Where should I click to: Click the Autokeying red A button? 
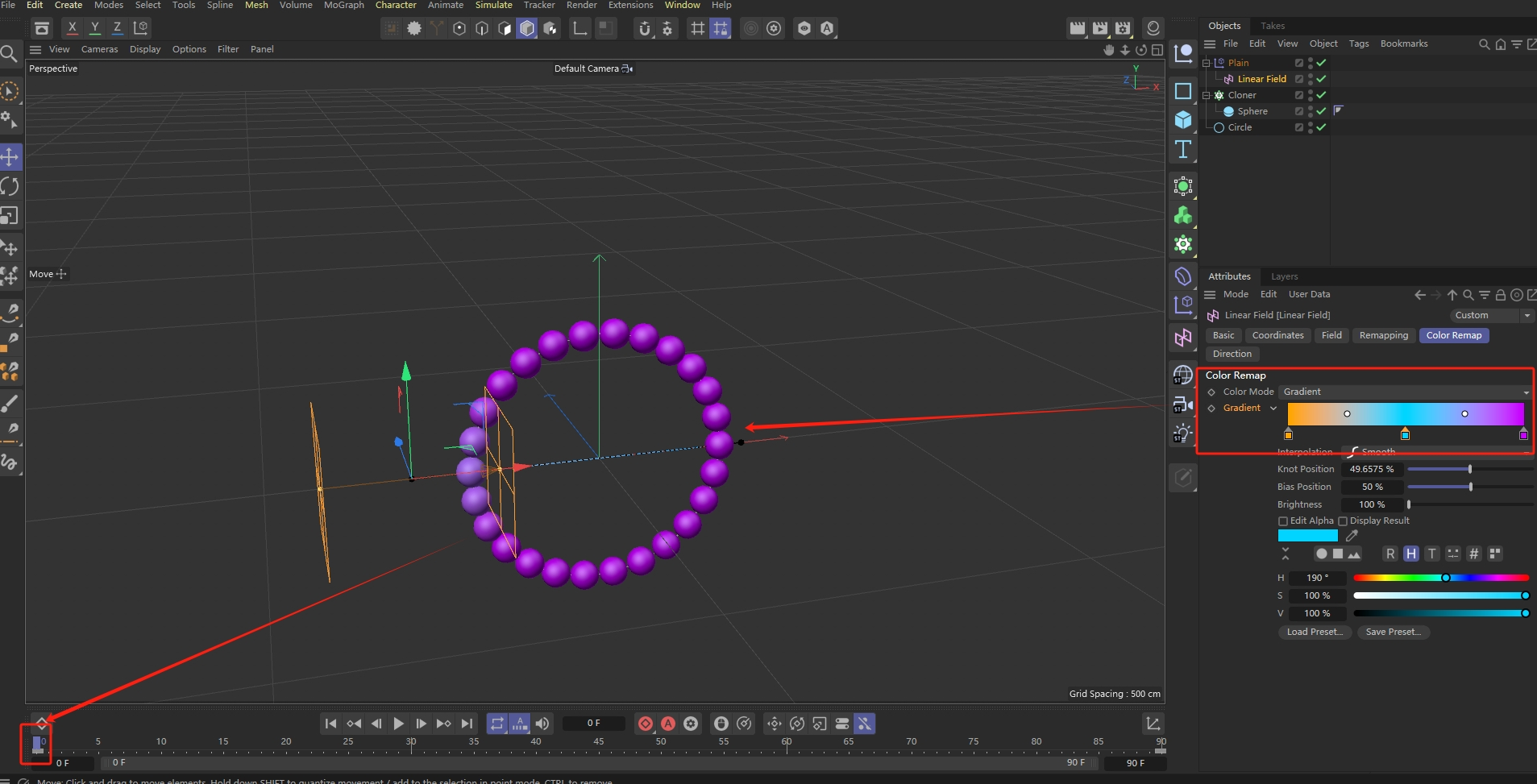pyautogui.click(x=668, y=724)
